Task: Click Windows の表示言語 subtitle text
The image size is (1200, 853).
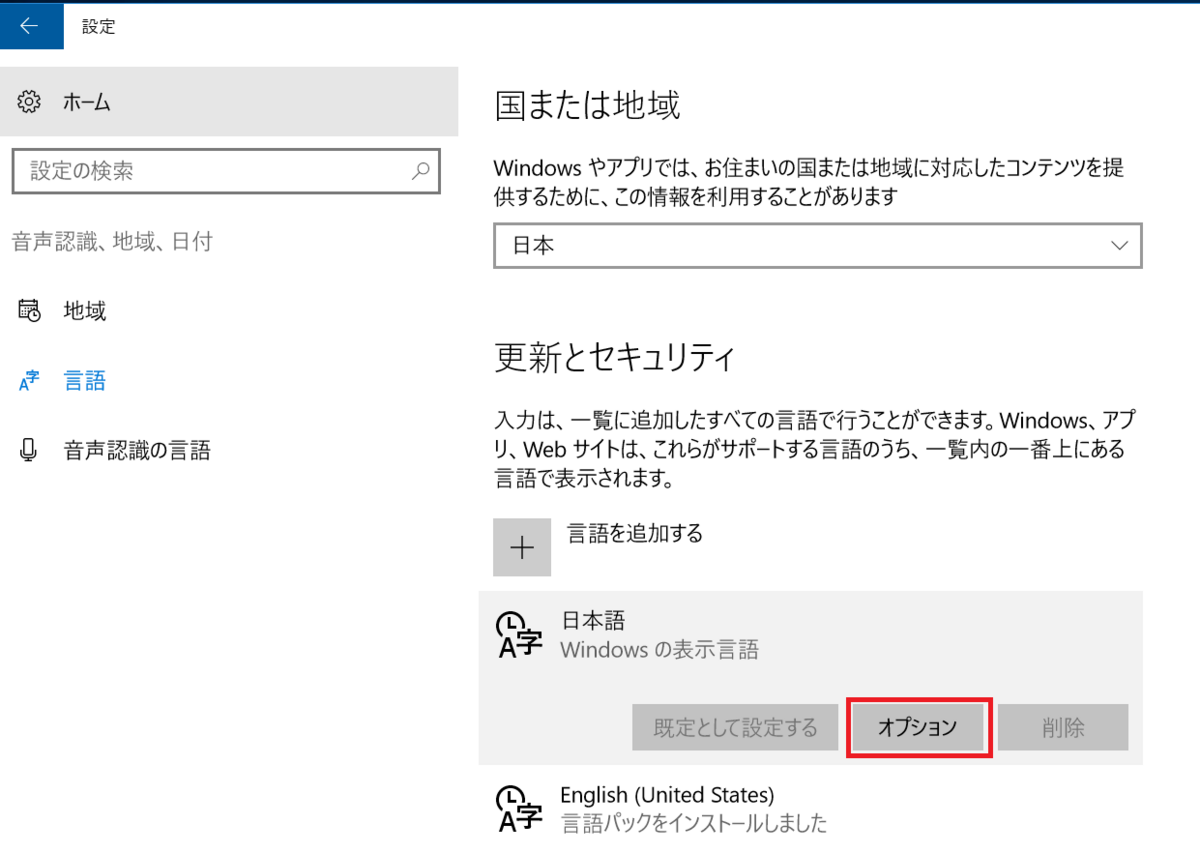Action: pos(659,650)
